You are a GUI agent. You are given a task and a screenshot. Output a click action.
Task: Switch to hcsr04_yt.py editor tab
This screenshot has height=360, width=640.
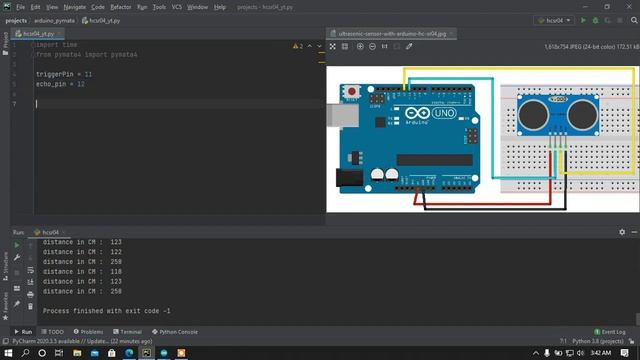[x=38, y=34]
